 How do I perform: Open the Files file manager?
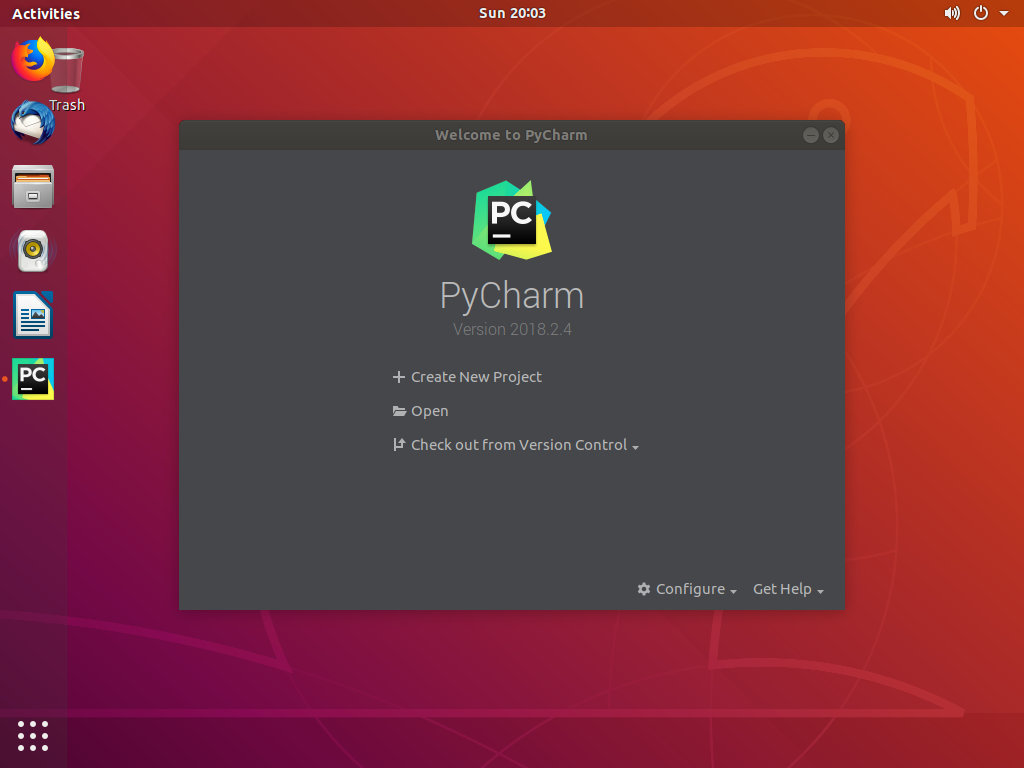point(31,187)
